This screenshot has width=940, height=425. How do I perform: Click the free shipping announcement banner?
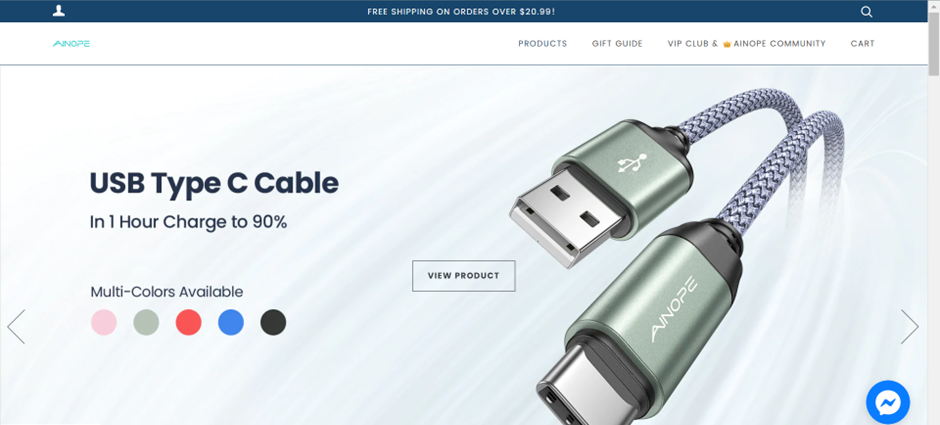click(461, 11)
